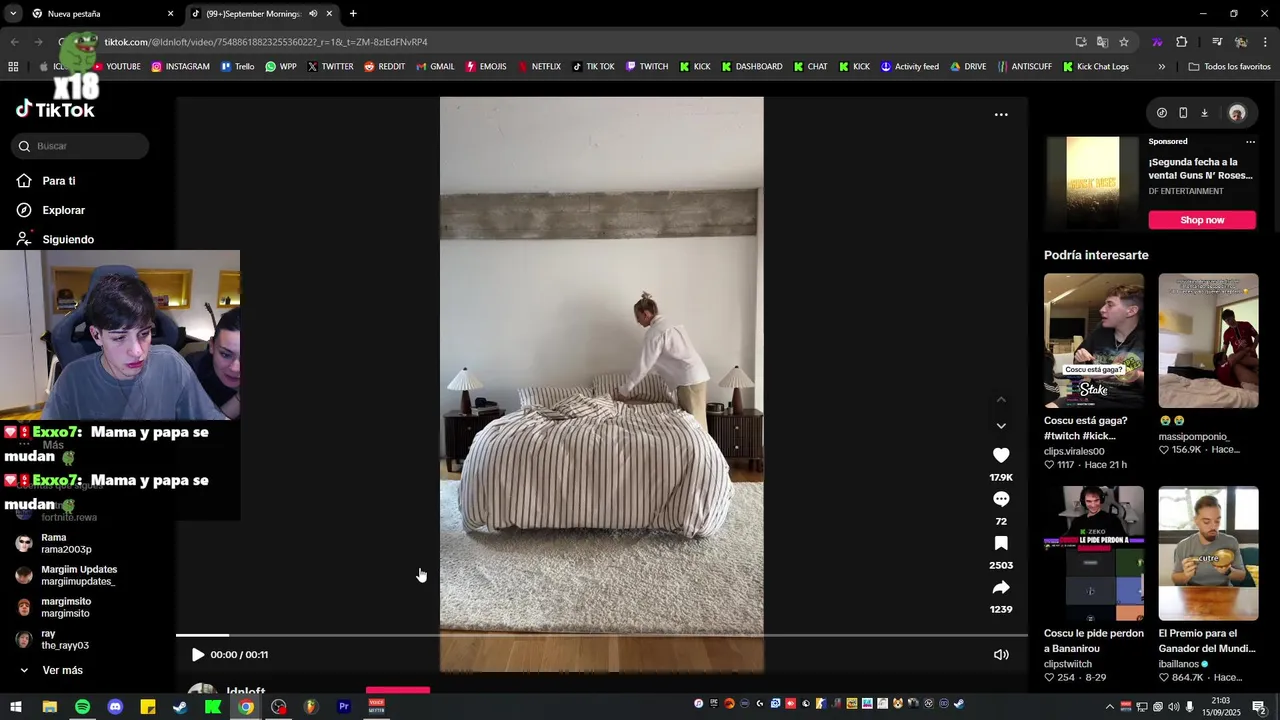Play the paused video

coord(197,655)
